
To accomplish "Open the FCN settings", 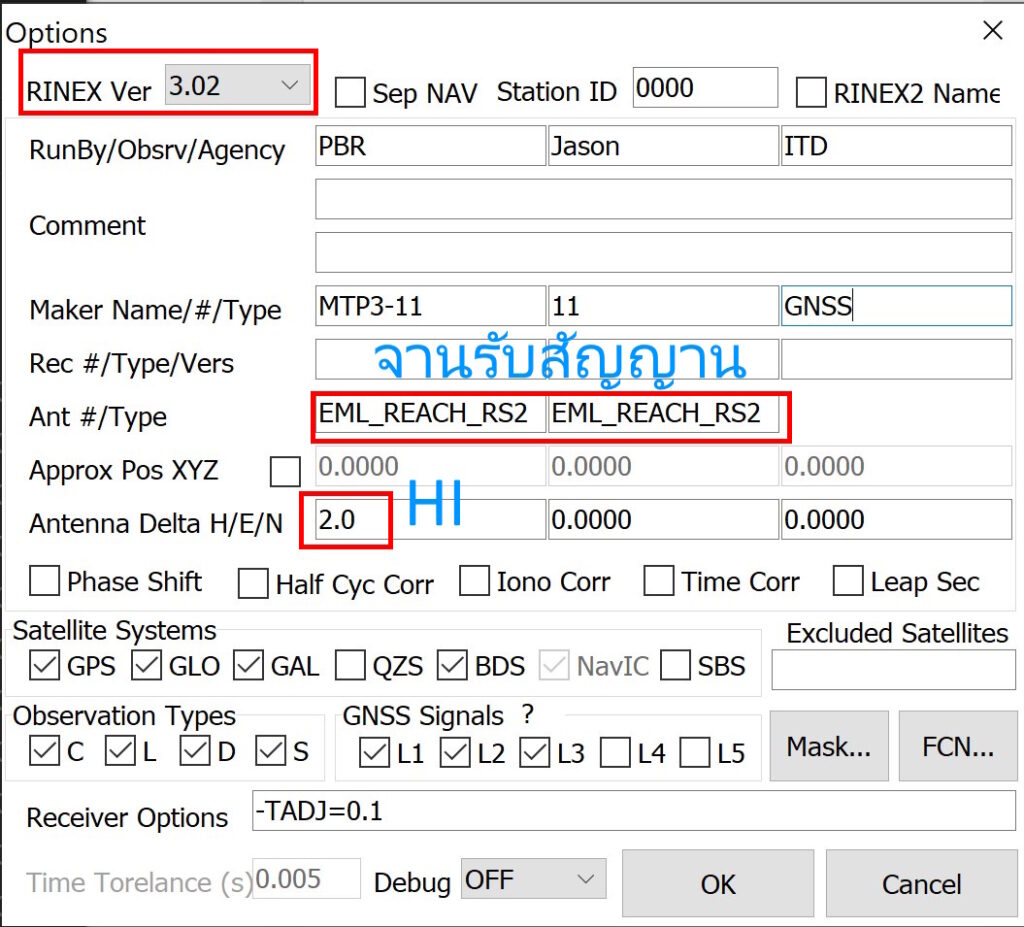I will click(x=958, y=746).
